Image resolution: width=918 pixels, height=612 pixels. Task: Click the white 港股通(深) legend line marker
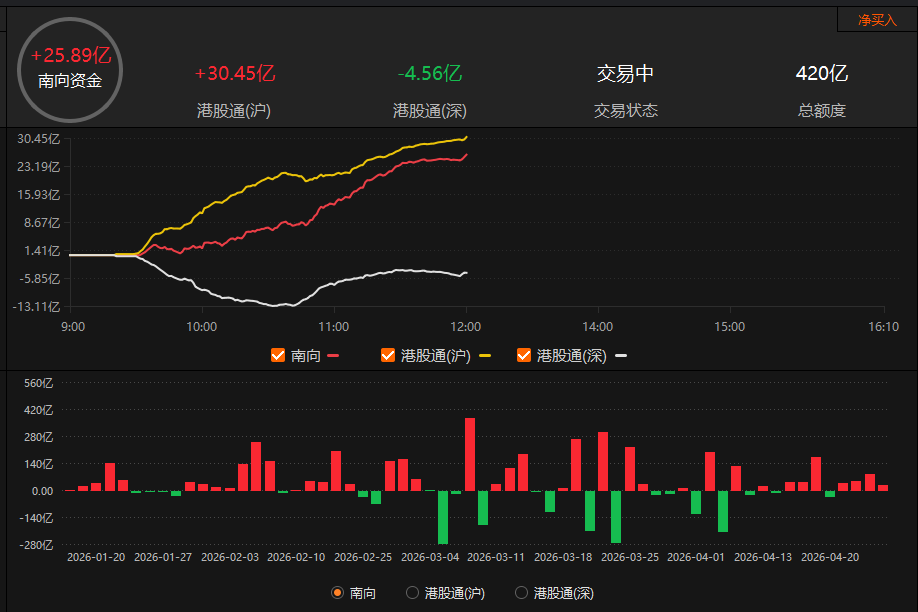621,355
